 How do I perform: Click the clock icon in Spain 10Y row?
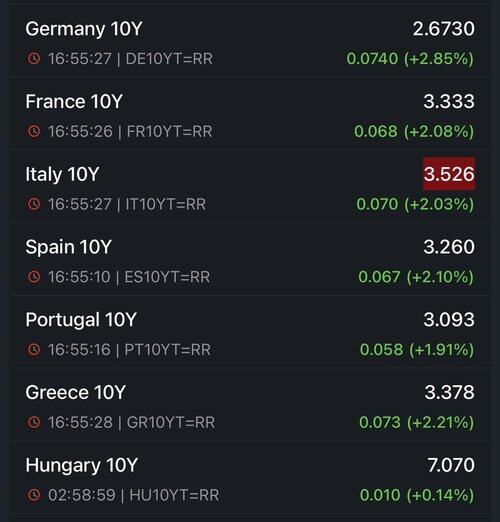point(34,276)
